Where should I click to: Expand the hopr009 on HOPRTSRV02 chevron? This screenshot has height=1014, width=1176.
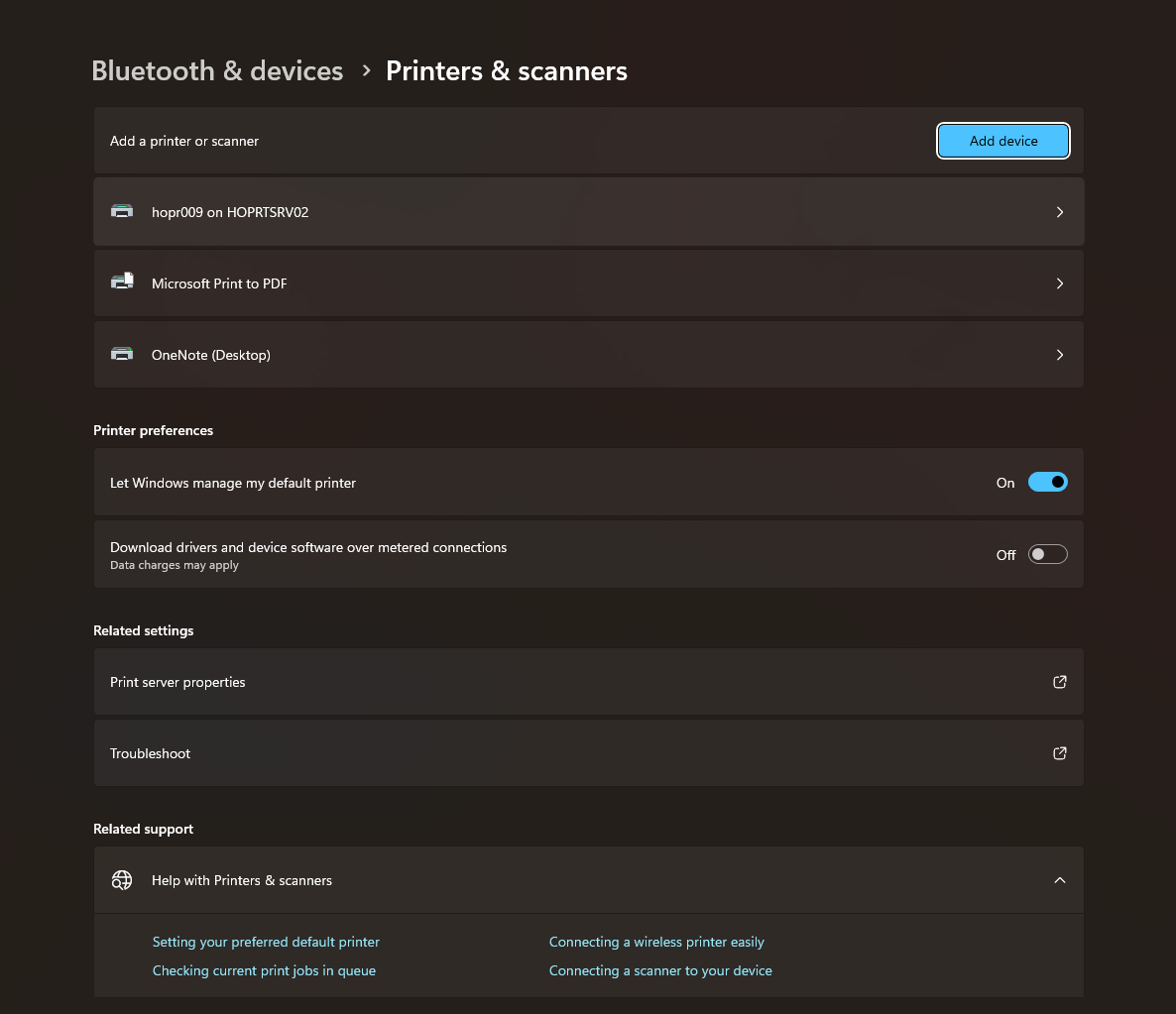click(x=1060, y=212)
